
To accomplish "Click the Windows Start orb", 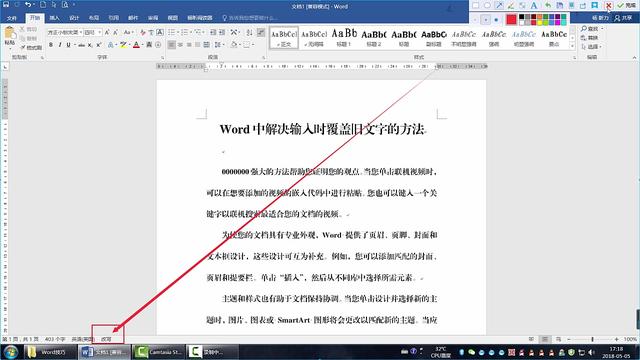I will coord(10,352).
